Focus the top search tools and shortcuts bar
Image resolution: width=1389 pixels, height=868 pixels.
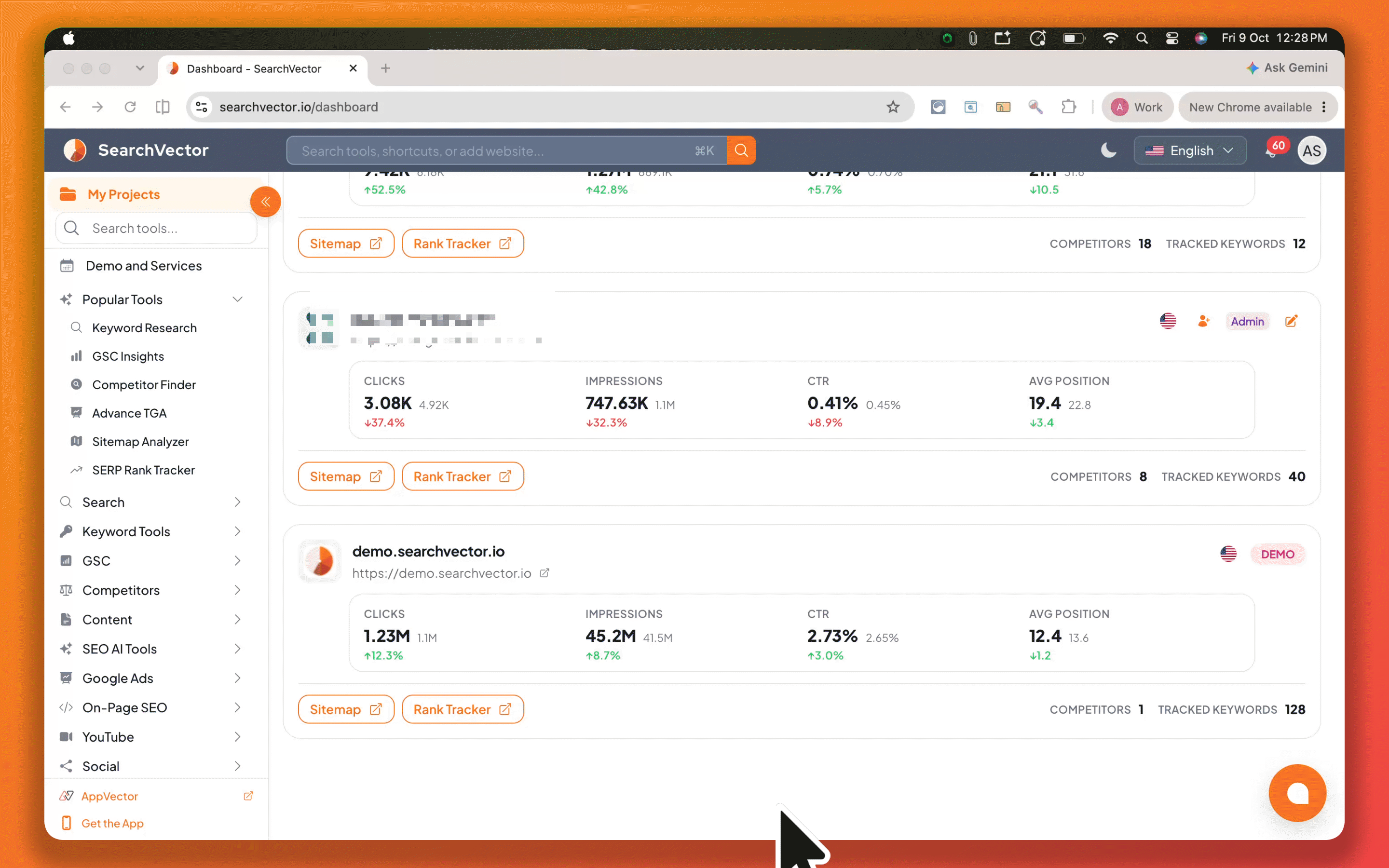coord(506,150)
